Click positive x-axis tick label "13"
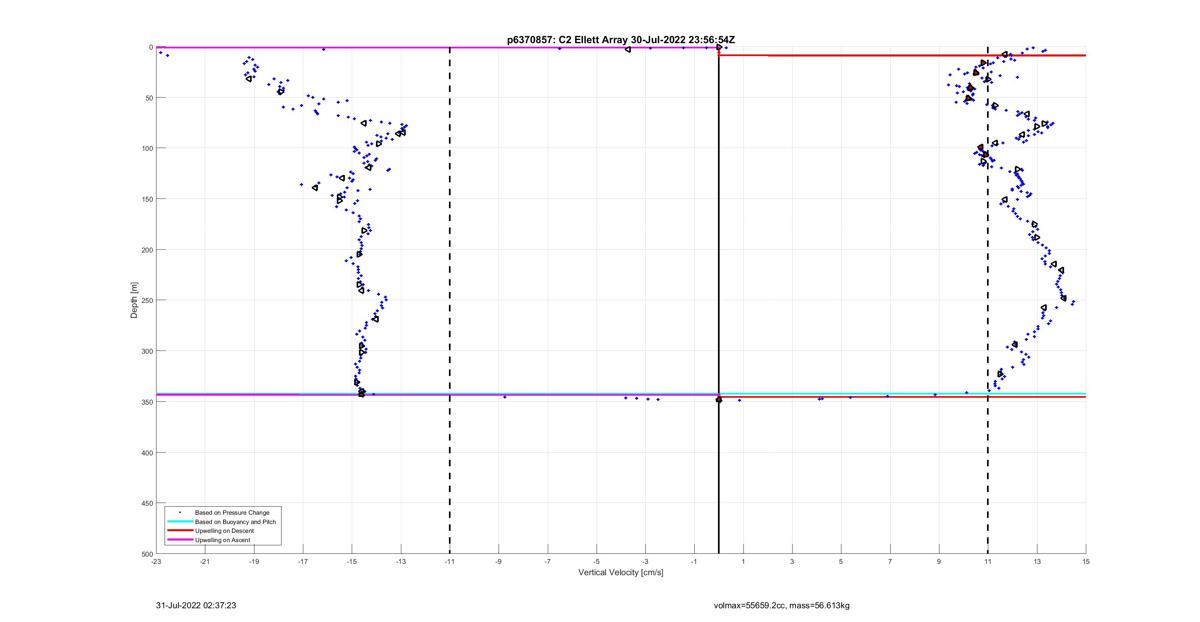This screenshot has height=622, width=1200. click(x=1037, y=561)
